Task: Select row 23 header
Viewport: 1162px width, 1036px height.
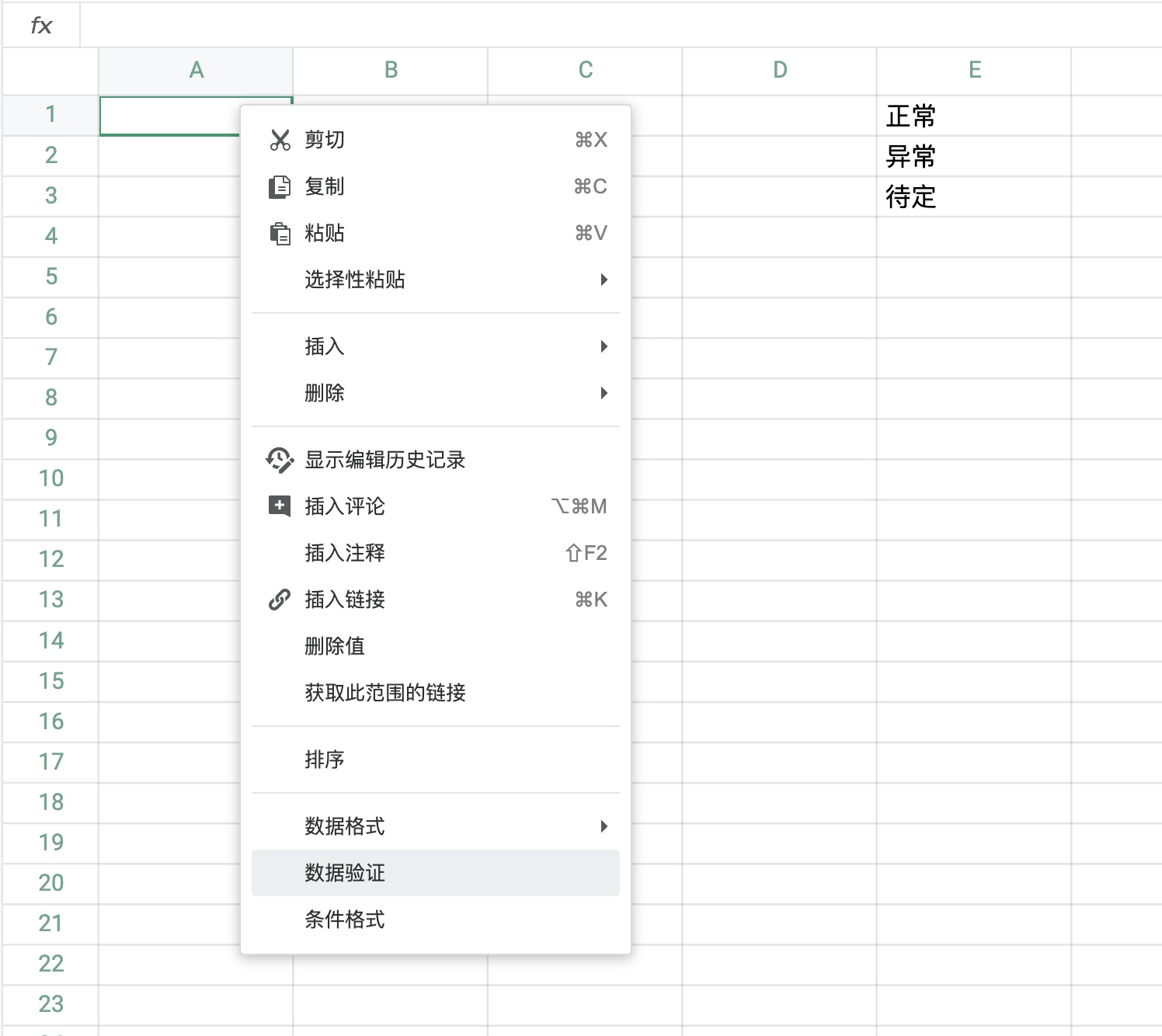Action: pyautogui.click(x=50, y=1004)
